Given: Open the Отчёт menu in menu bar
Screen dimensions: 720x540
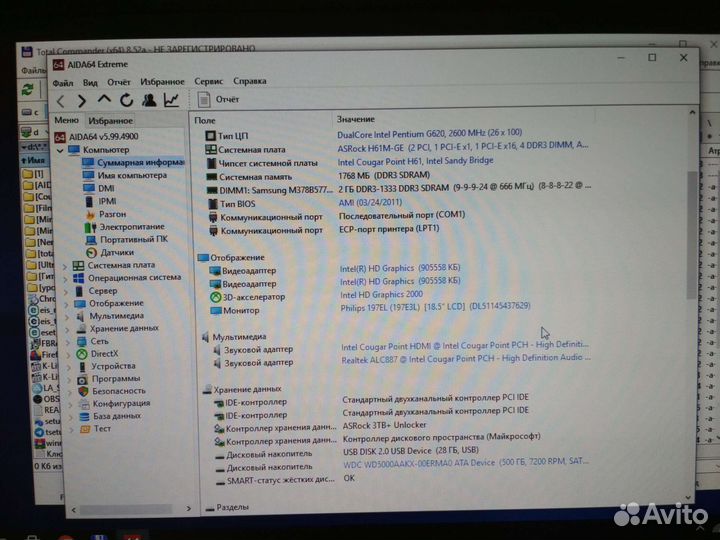Looking at the screenshot, I should (118, 82).
